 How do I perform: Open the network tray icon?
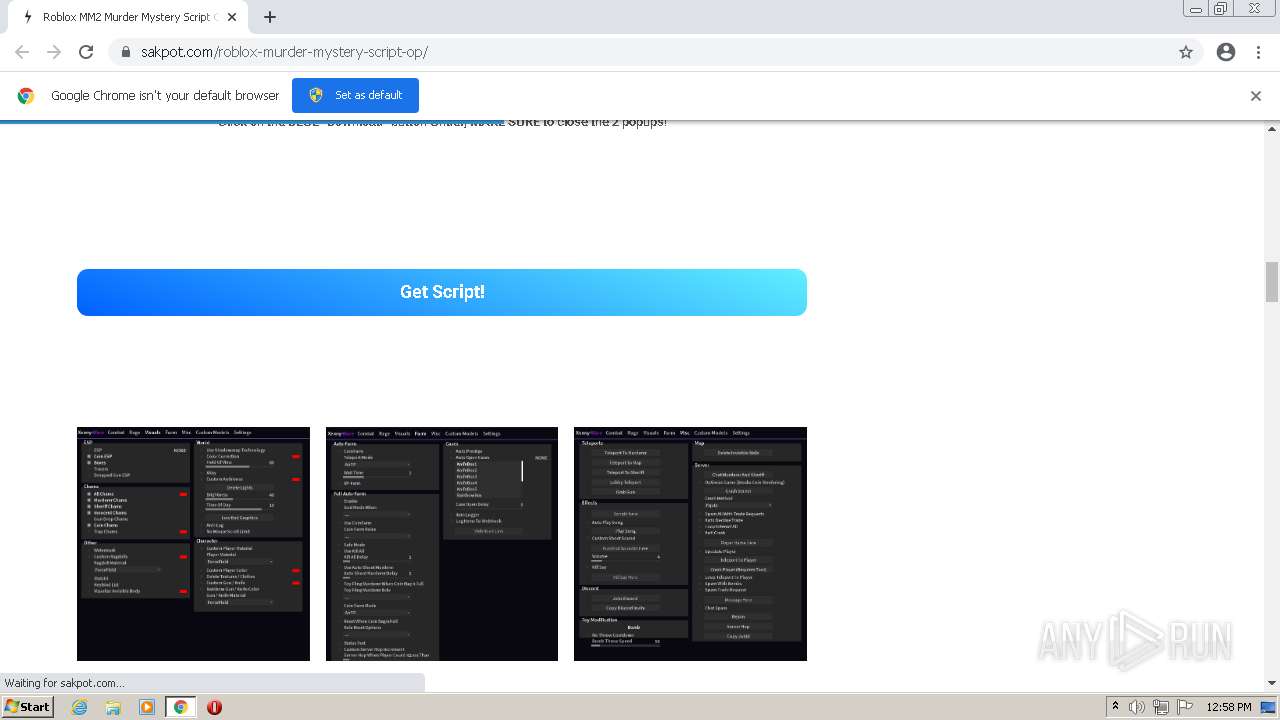1161,707
